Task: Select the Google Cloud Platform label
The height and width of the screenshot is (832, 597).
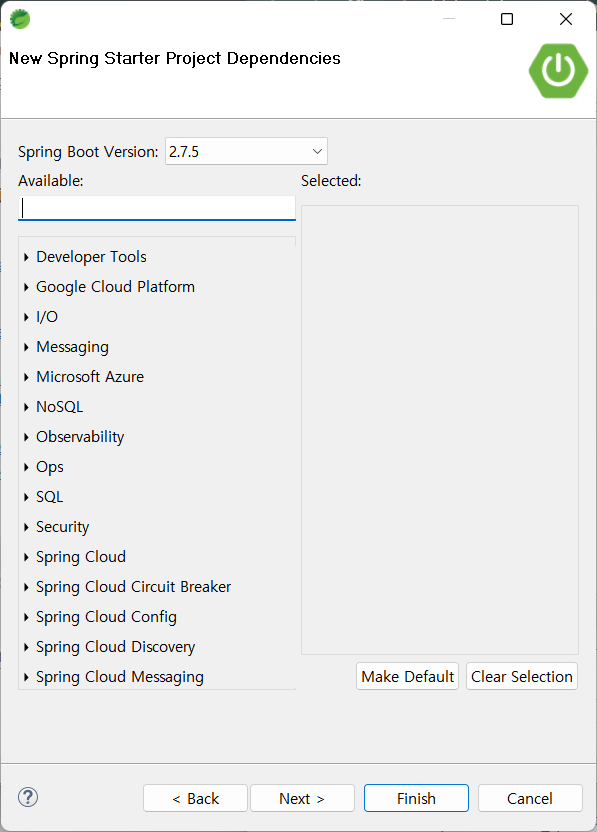Action: pyautogui.click(x=115, y=287)
